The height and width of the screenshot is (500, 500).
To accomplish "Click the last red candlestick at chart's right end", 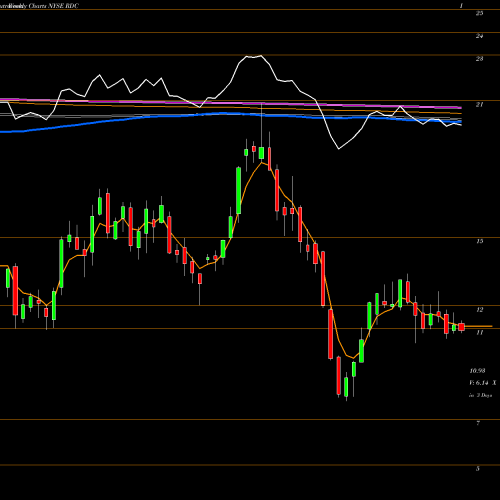I will tap(461, 327).
